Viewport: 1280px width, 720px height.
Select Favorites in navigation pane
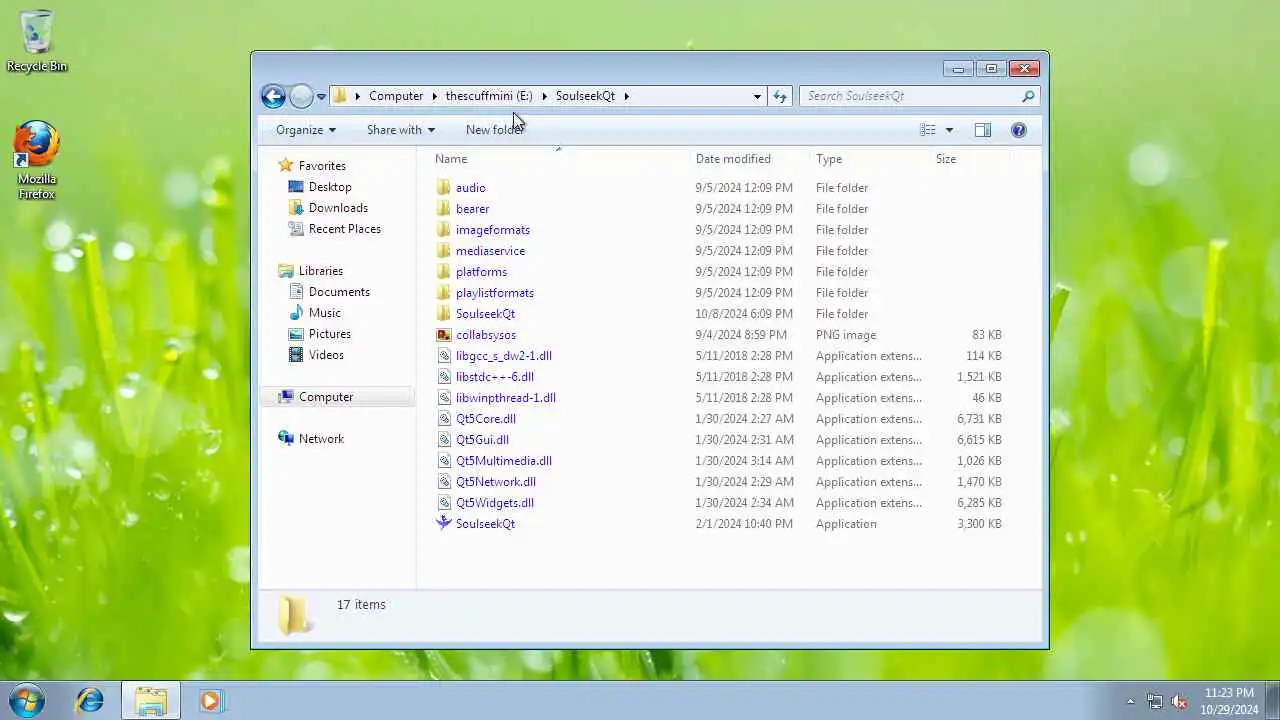click(322, 166)
